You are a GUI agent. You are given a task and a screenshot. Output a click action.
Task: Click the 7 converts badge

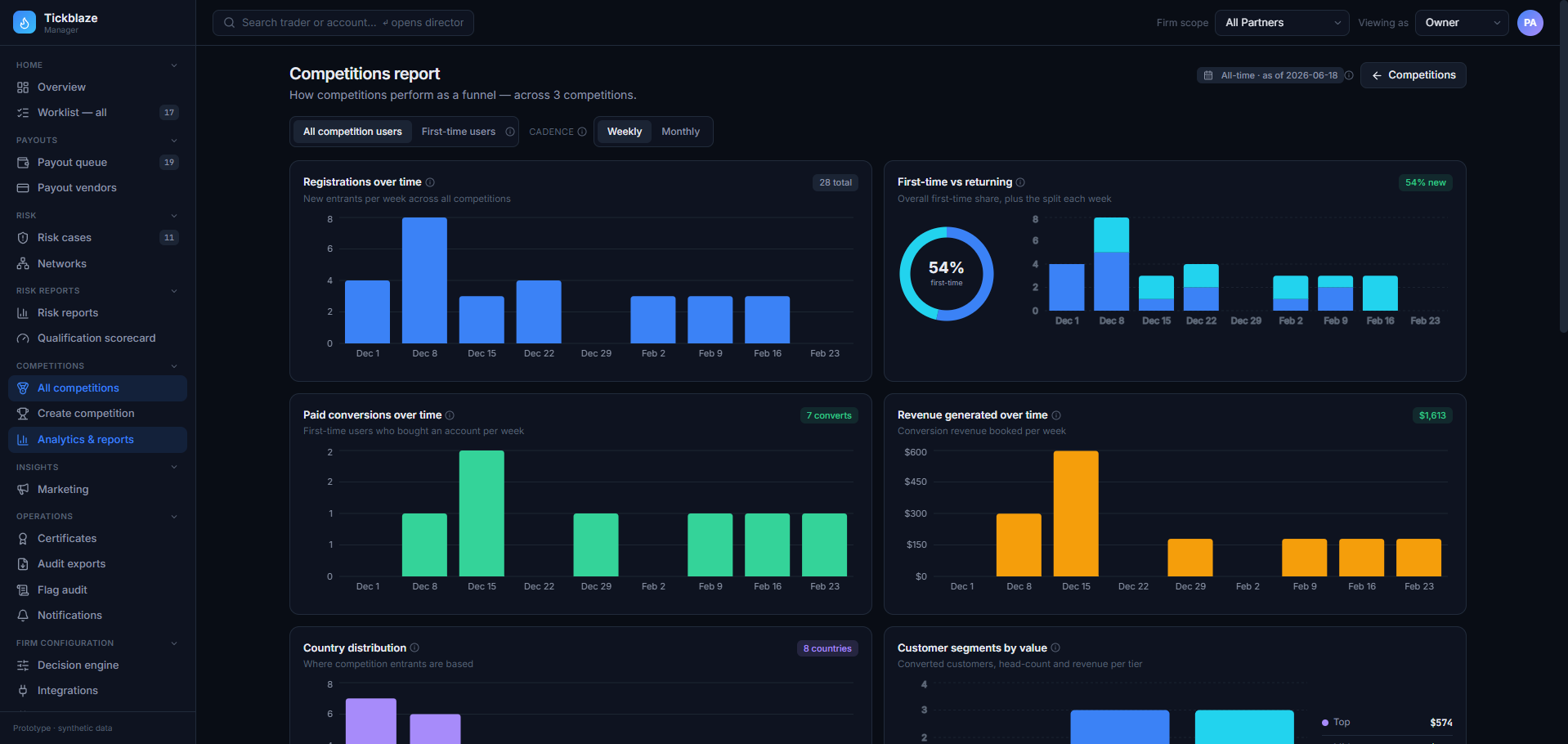[829, 415]
